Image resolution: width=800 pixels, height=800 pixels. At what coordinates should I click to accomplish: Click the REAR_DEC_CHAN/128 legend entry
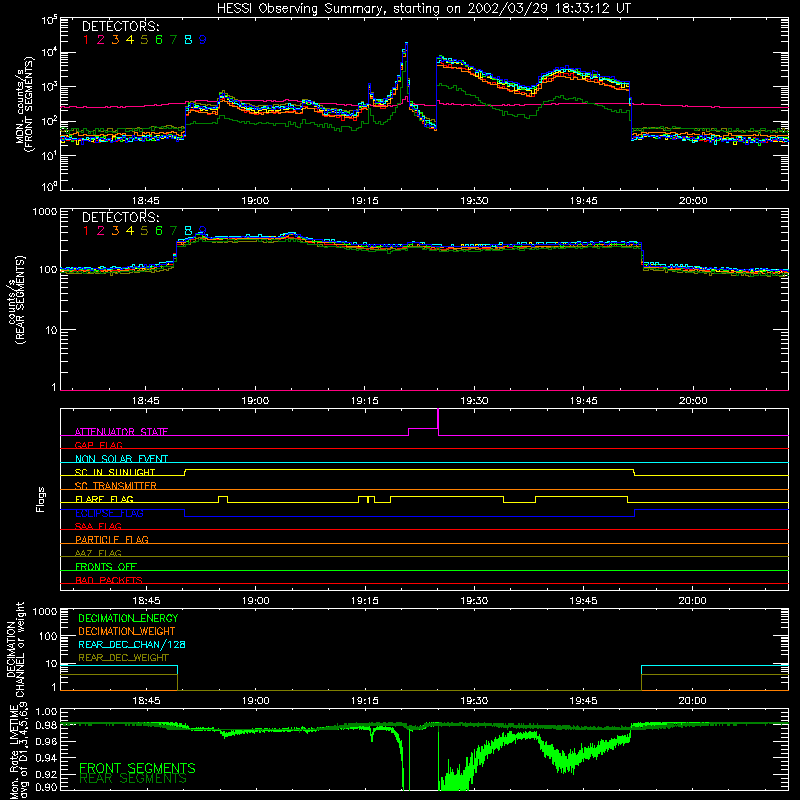132,644
